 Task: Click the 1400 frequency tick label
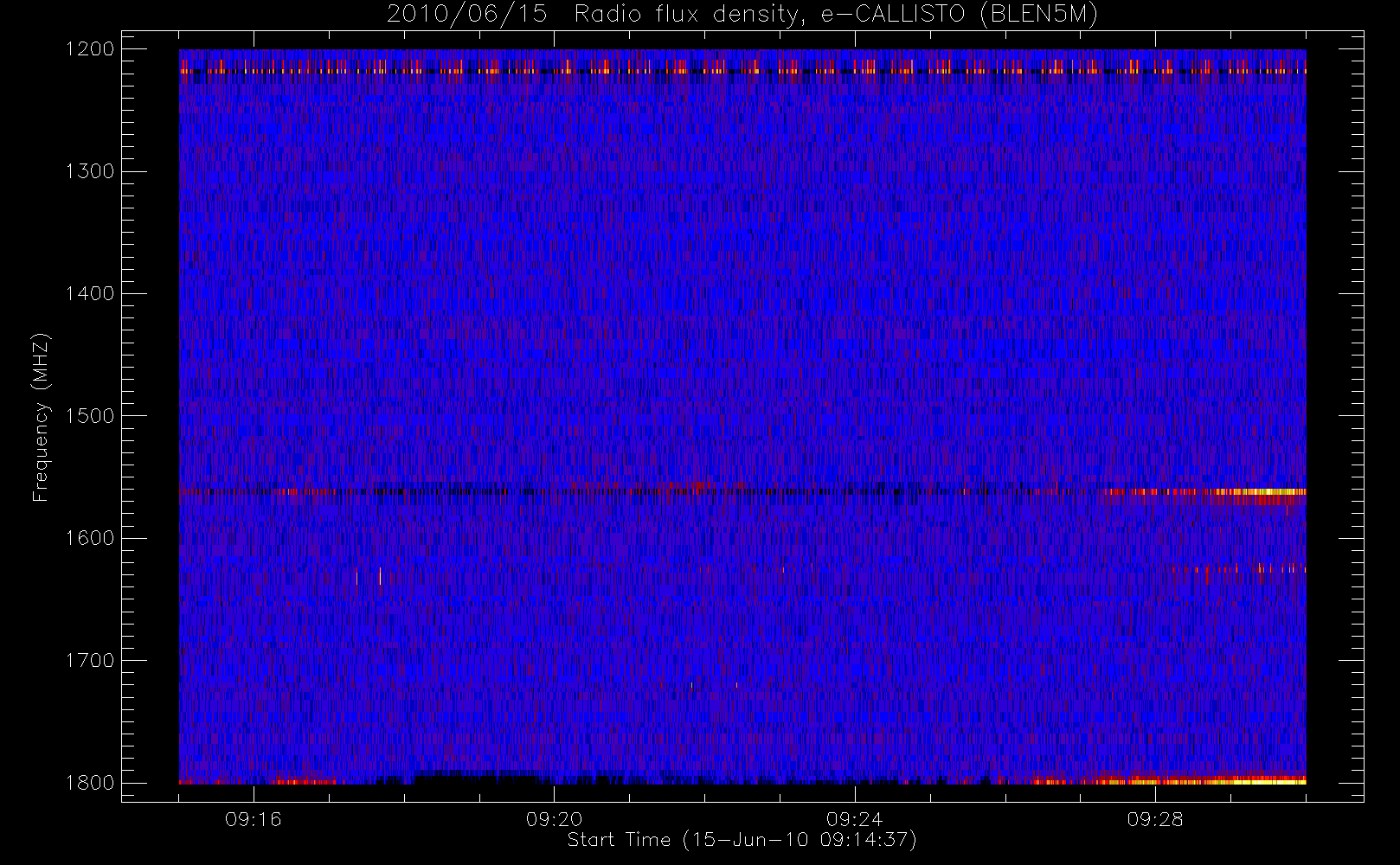90,293
